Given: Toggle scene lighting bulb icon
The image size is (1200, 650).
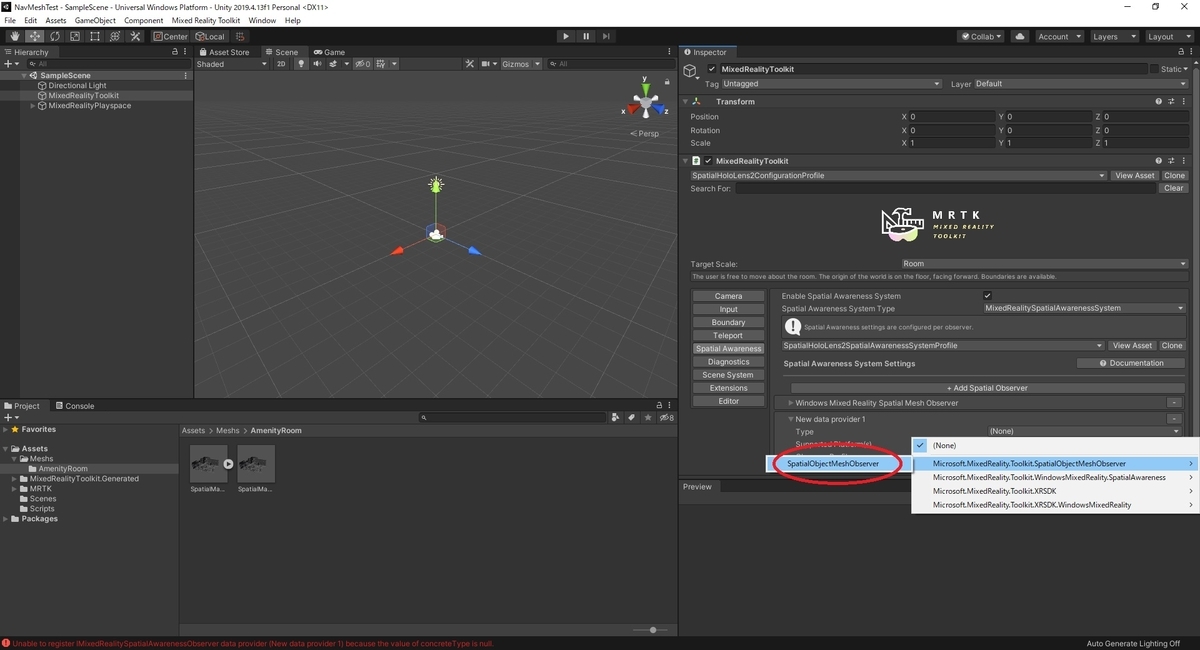Looking at the screenshot, I should [301, 64].
